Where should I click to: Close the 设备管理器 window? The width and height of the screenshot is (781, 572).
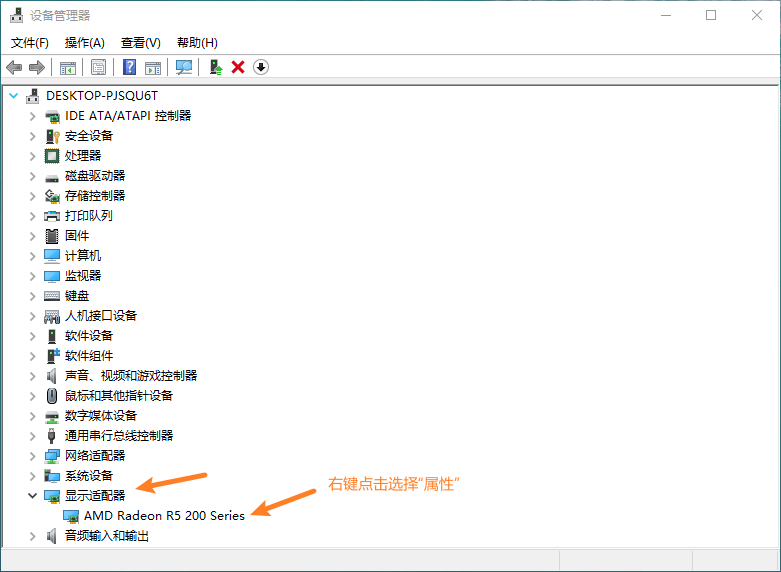[757, 15]
